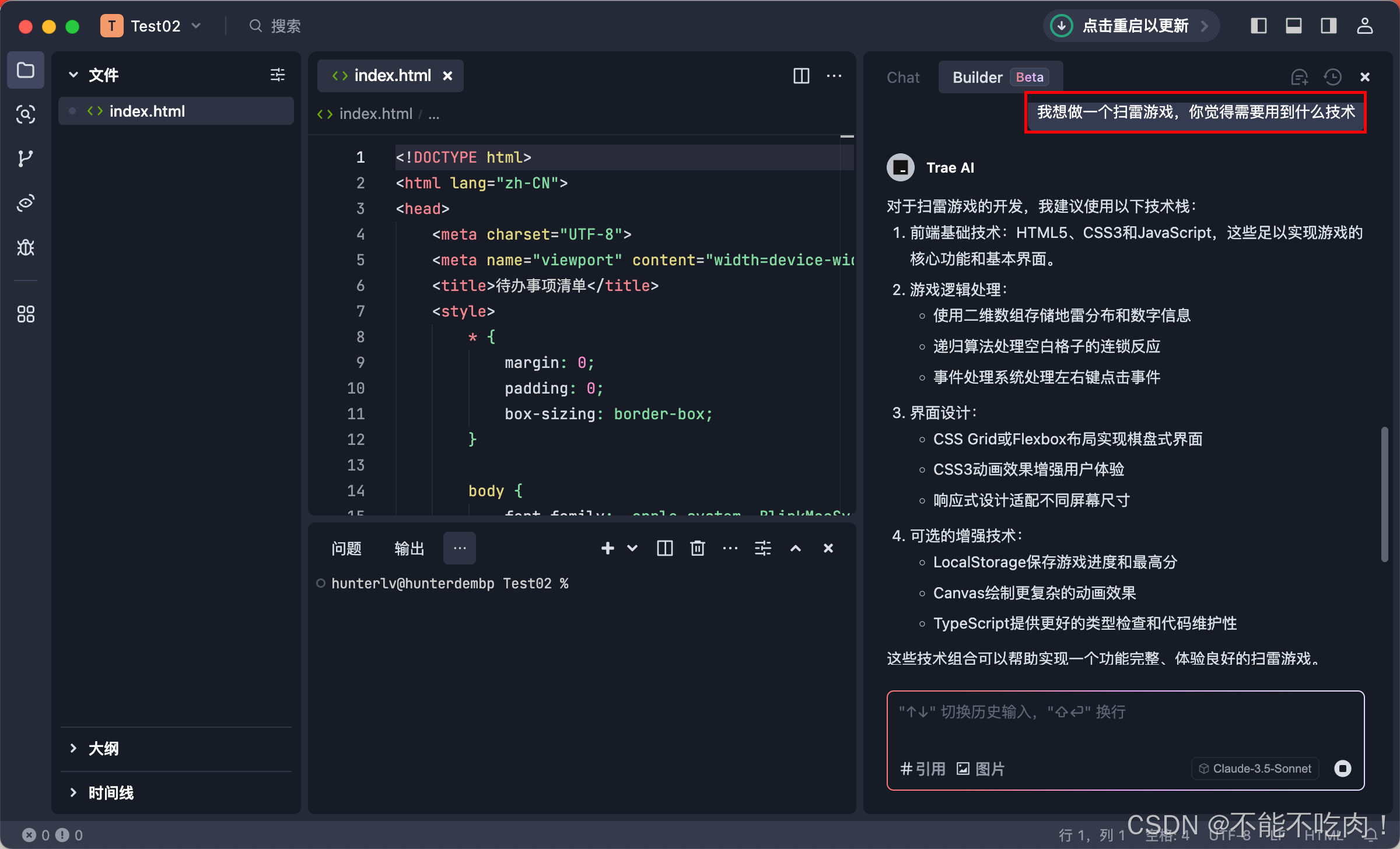The image size is (1400, 849).
Task: Switch to the Chat tab
Action: tap(902, 77)
